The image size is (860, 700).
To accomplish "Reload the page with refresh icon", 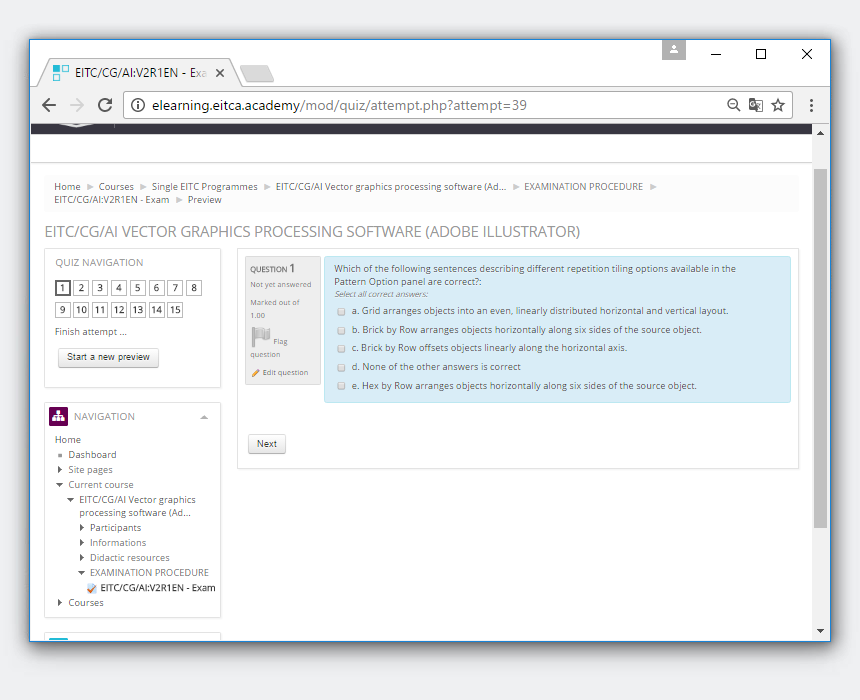I will [x=104, y=105].
